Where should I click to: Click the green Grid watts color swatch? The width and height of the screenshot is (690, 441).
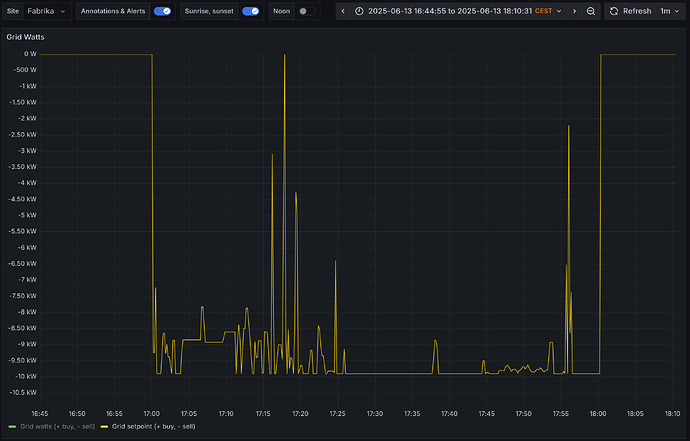[12, 426]
